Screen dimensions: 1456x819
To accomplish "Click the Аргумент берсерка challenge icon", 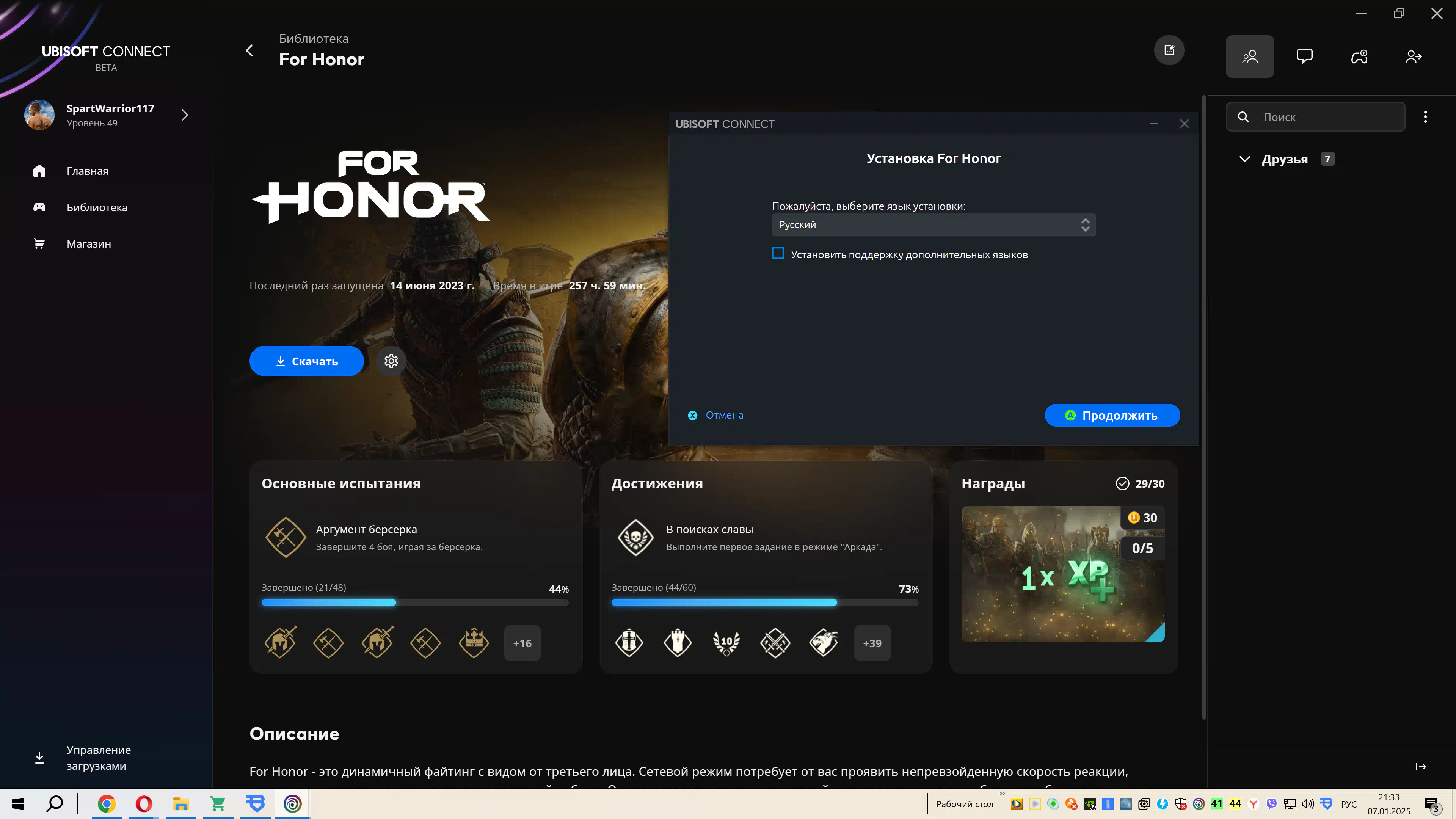I will pos(286,538).
